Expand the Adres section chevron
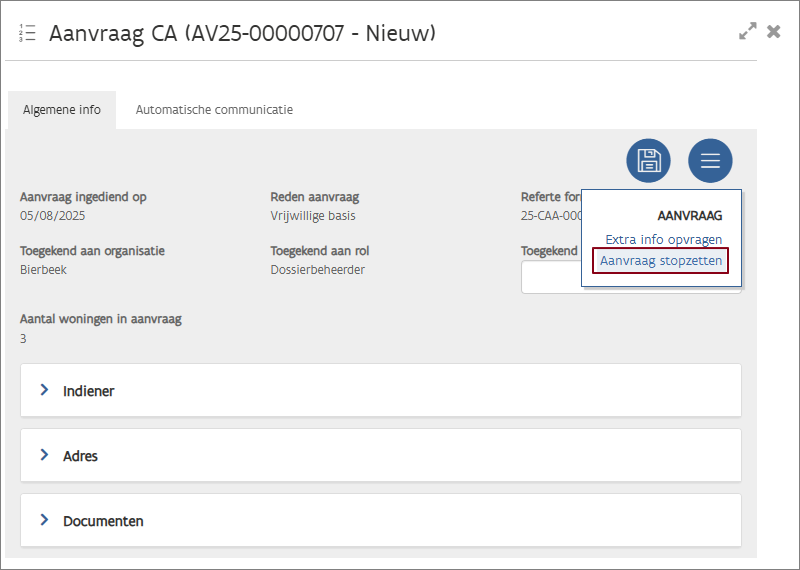800x570 pixels. (x=44, y=455)
